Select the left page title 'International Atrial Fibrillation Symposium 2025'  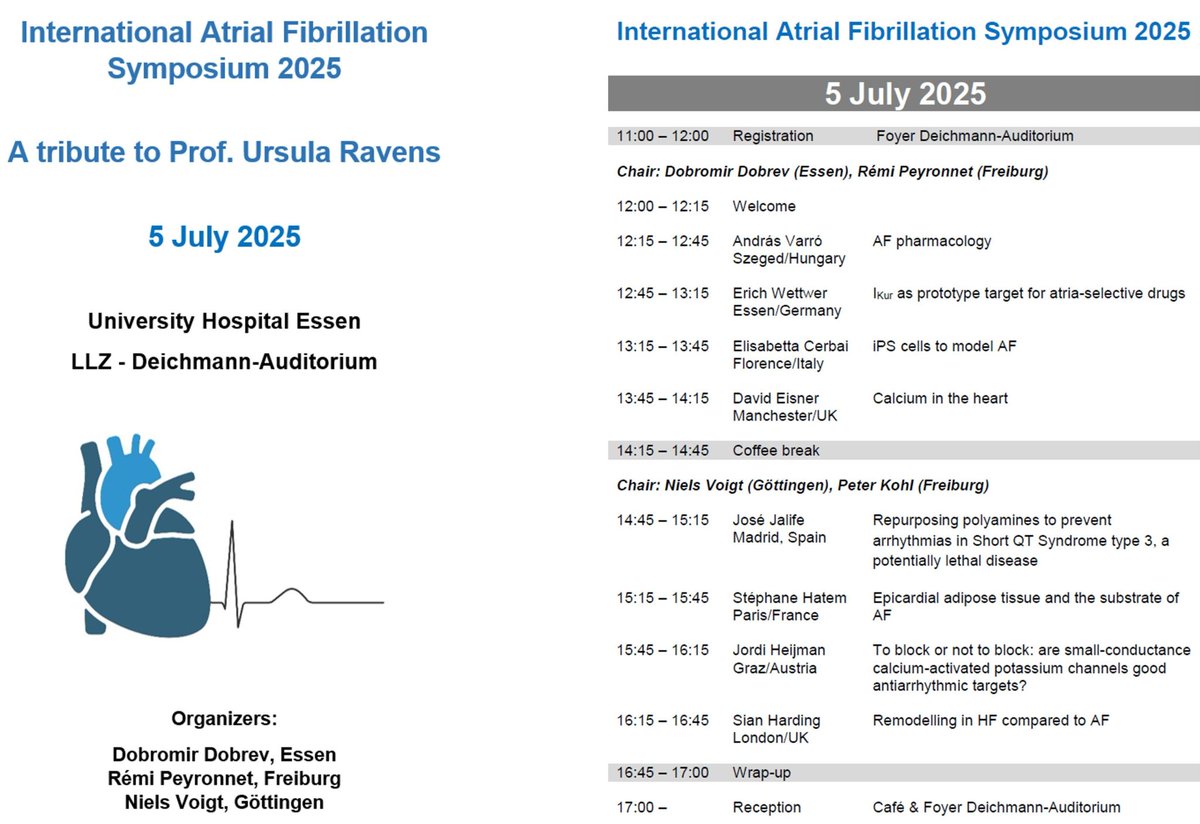coord(224,50)
